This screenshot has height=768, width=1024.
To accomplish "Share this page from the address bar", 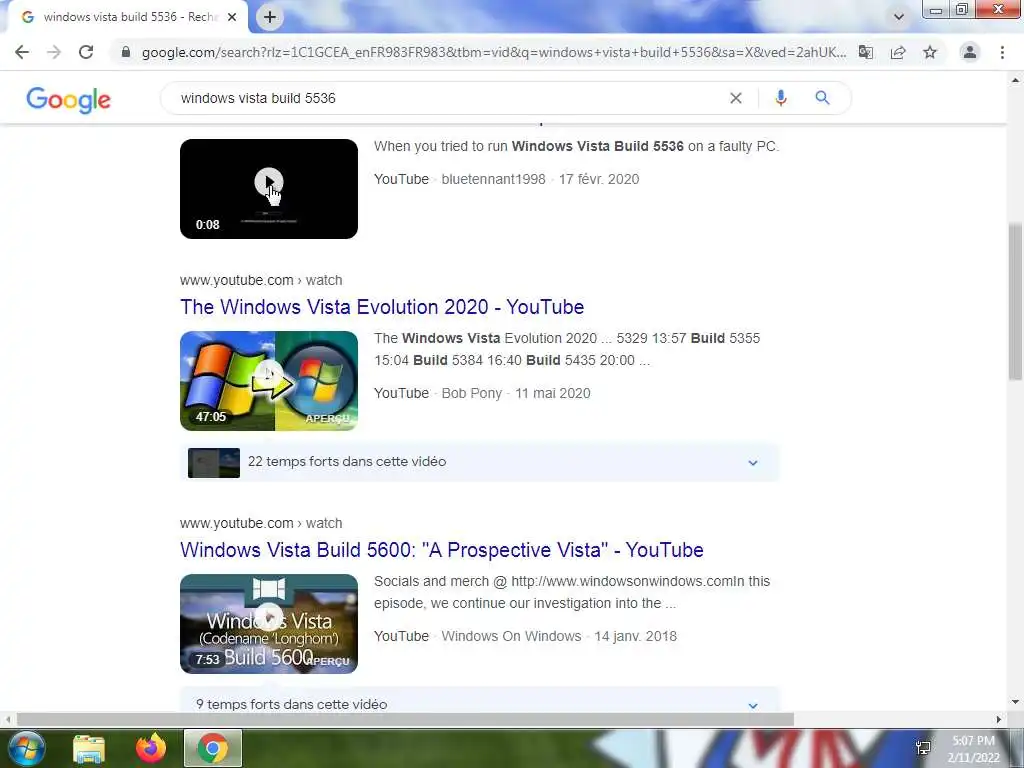I will 898,52.
